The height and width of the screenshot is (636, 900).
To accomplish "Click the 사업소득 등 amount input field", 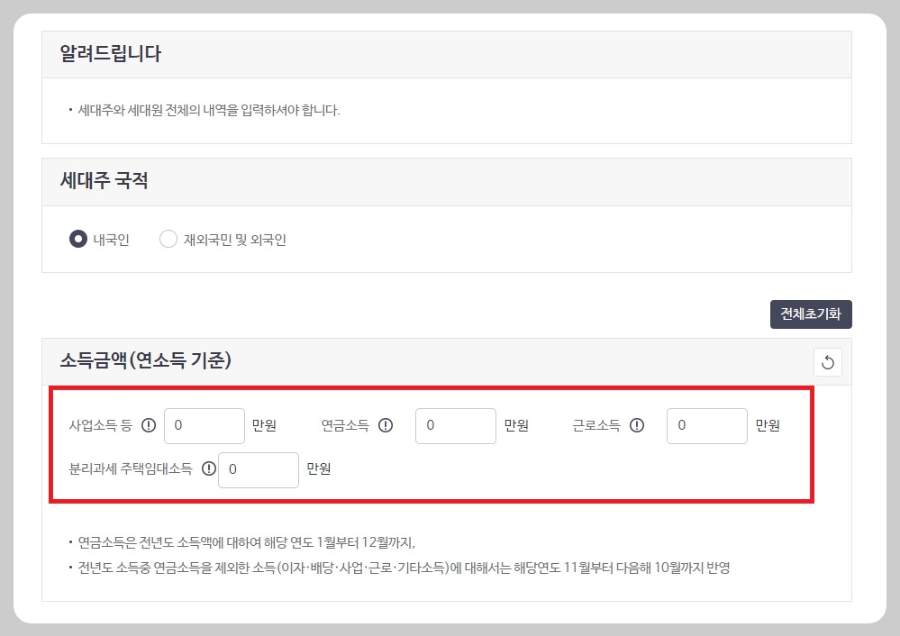I will (204, 425).
